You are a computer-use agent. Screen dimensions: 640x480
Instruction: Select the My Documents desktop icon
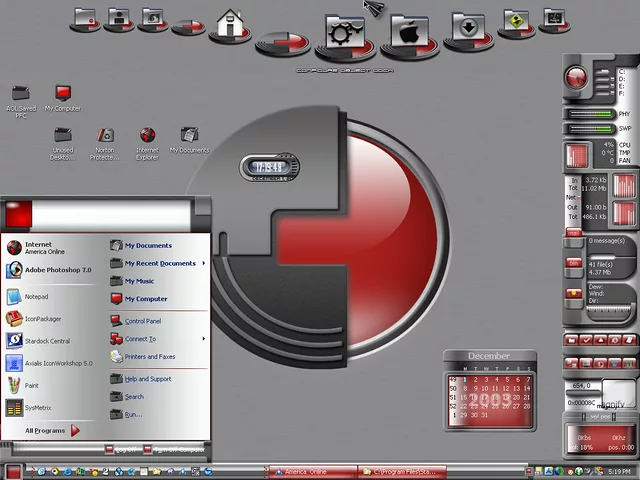189,140
